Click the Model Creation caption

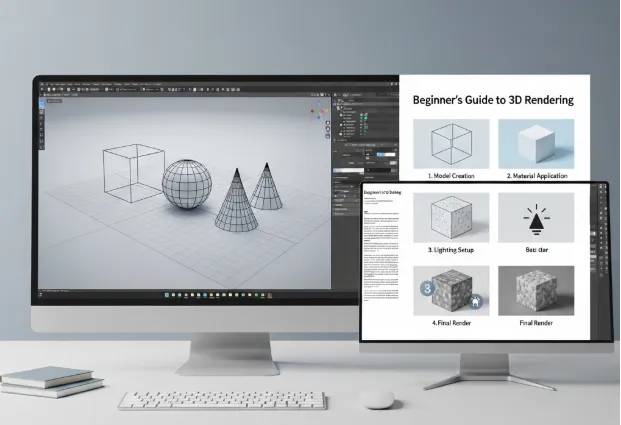[451, 175]
